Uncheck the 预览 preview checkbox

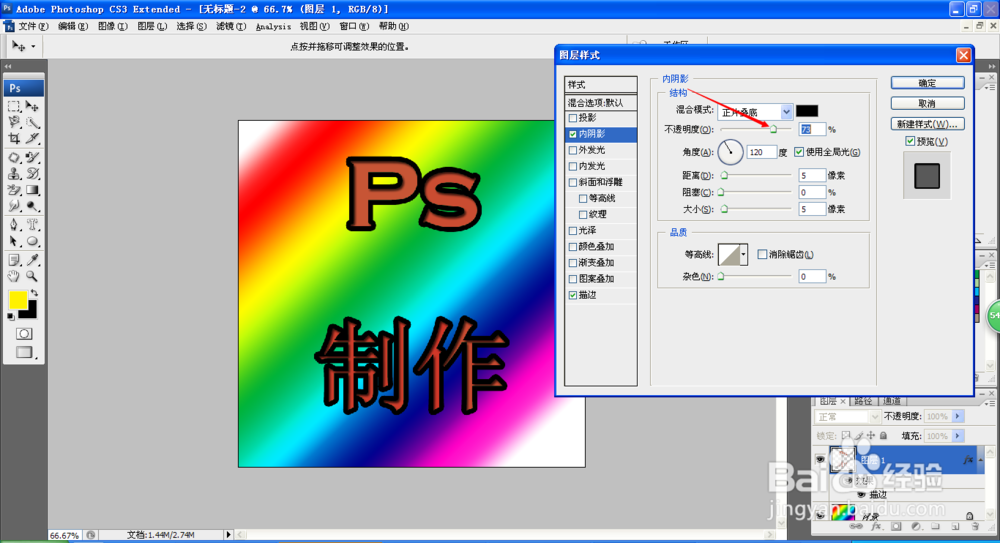(x=910, y=142)
